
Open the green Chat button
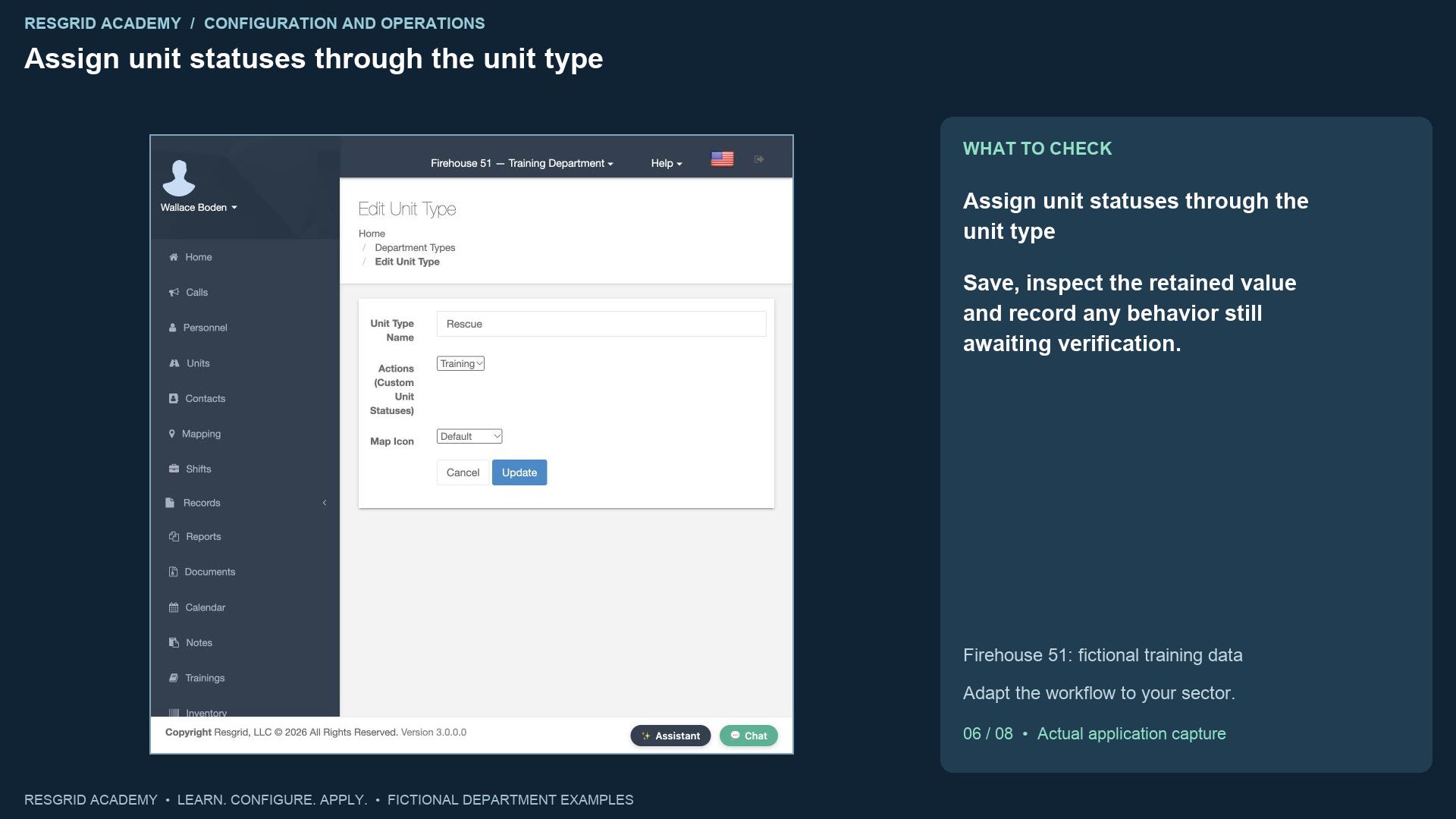748,736
